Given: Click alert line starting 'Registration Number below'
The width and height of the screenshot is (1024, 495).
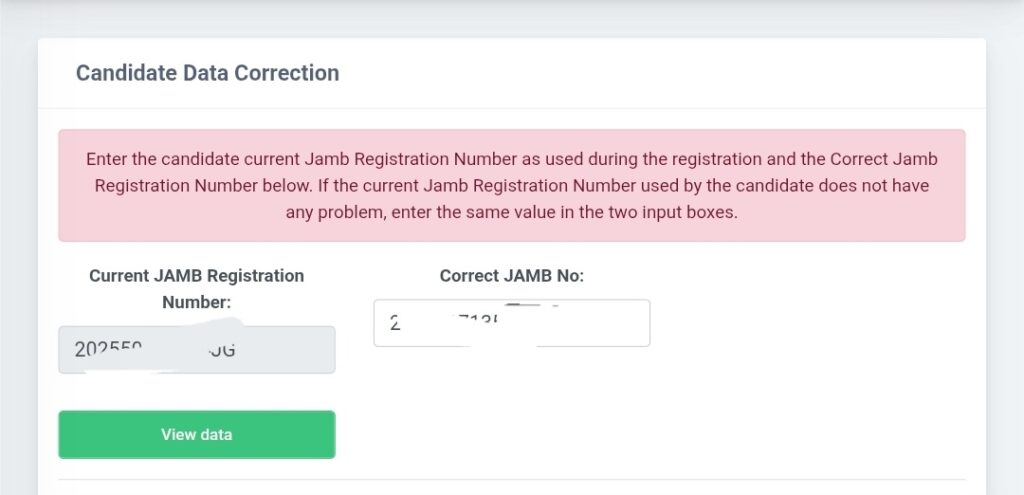Looking at the screenshot, I should pos(511,185).
